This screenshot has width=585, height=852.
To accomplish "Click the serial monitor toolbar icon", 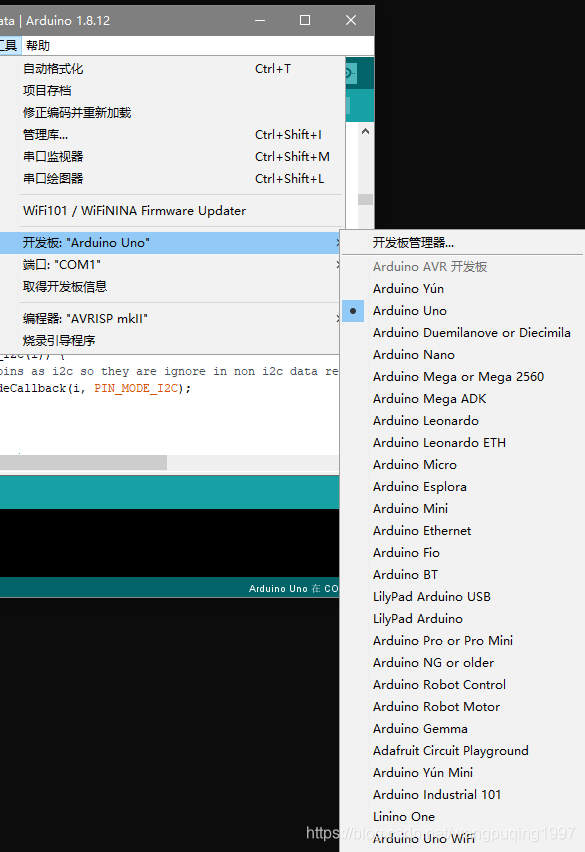I will point(351,73).
